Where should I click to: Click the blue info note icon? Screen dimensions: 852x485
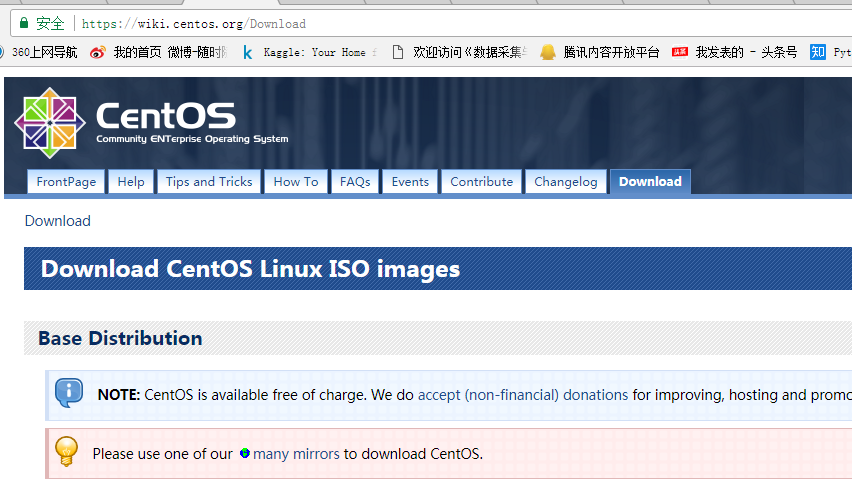(69, 393)
